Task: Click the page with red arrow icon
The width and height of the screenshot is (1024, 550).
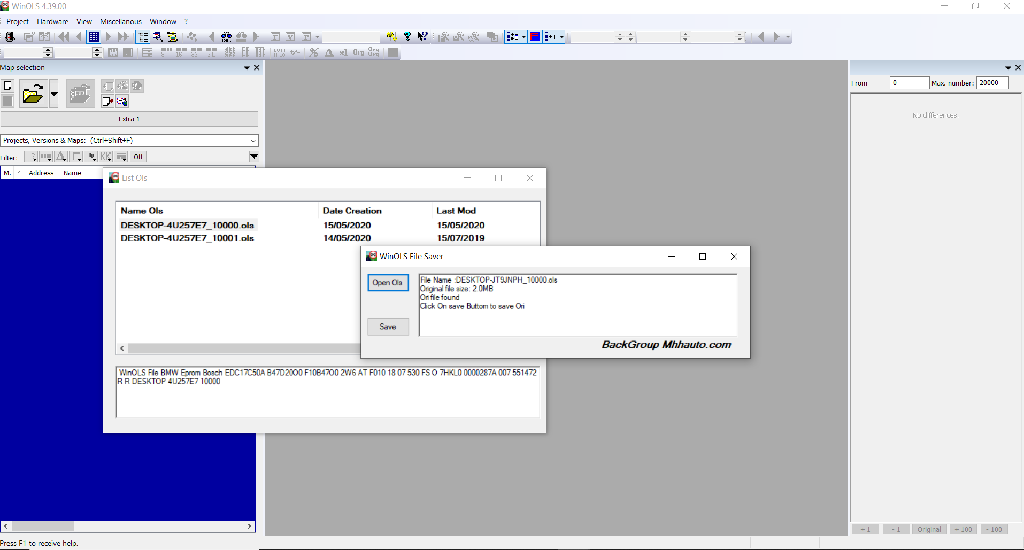Action: point(107,101)
